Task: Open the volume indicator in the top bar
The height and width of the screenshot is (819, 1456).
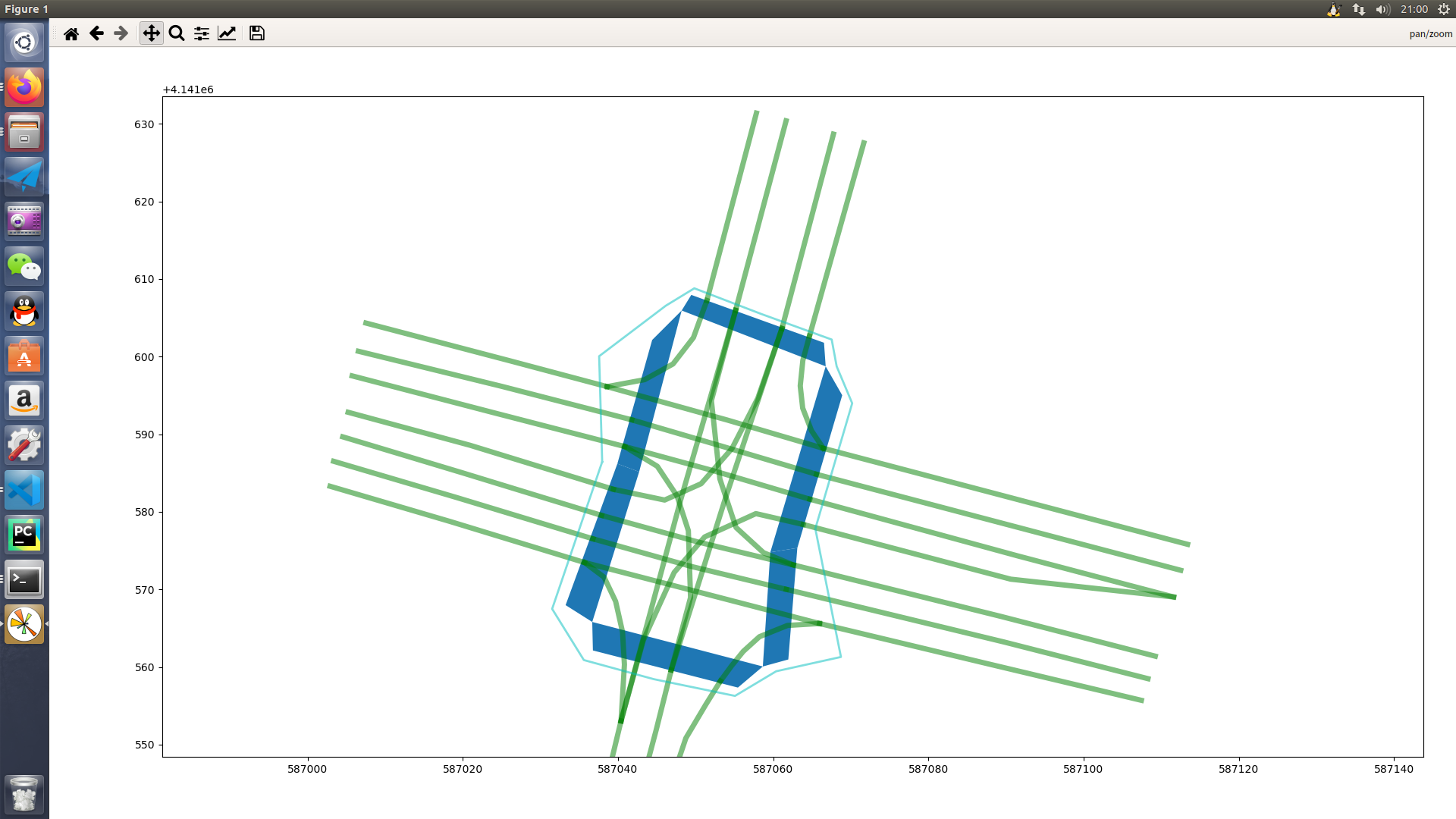Action: 1382,9
